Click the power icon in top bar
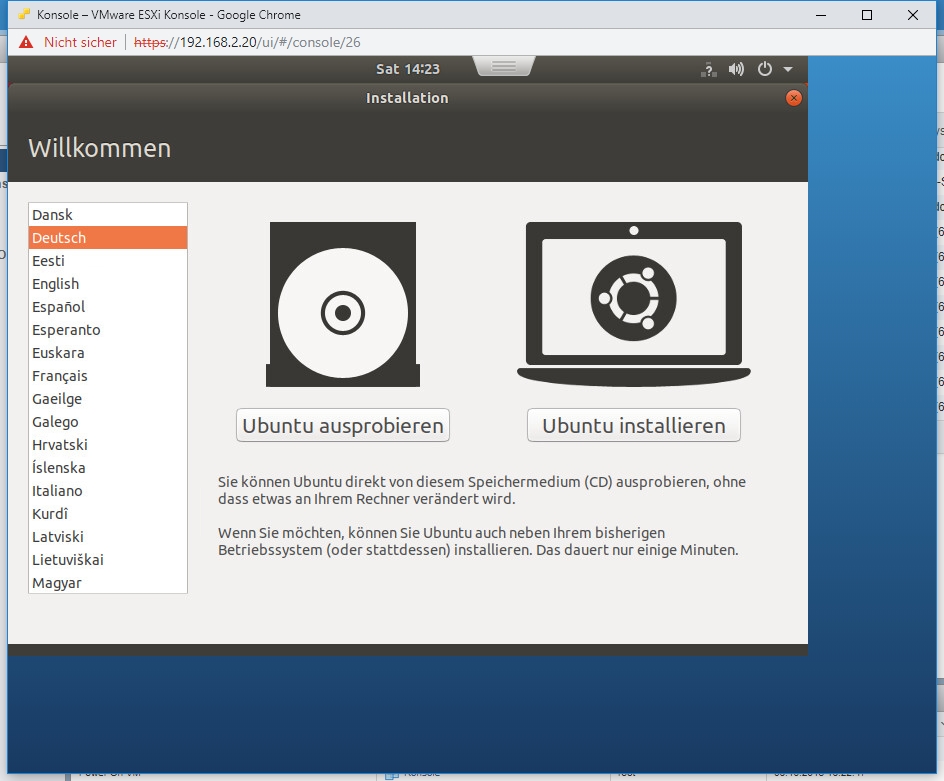Screen dimensions: 944x781 coord(765,69)
